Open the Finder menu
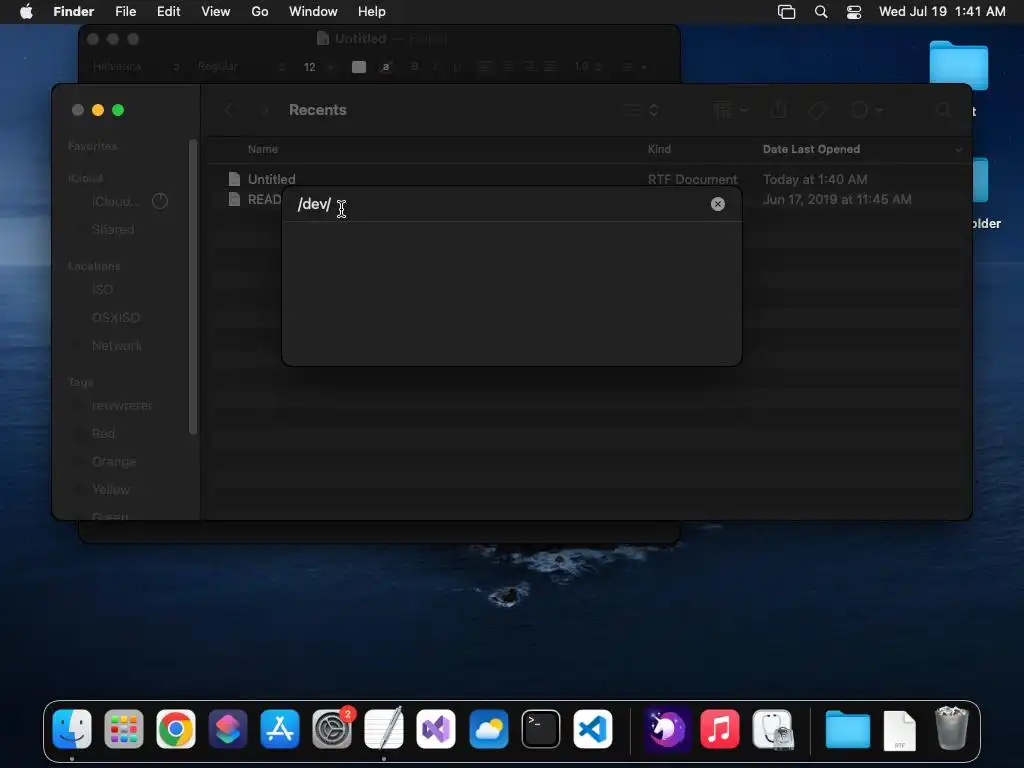This screenshot has width=1024, height=768. click(73, 11)
